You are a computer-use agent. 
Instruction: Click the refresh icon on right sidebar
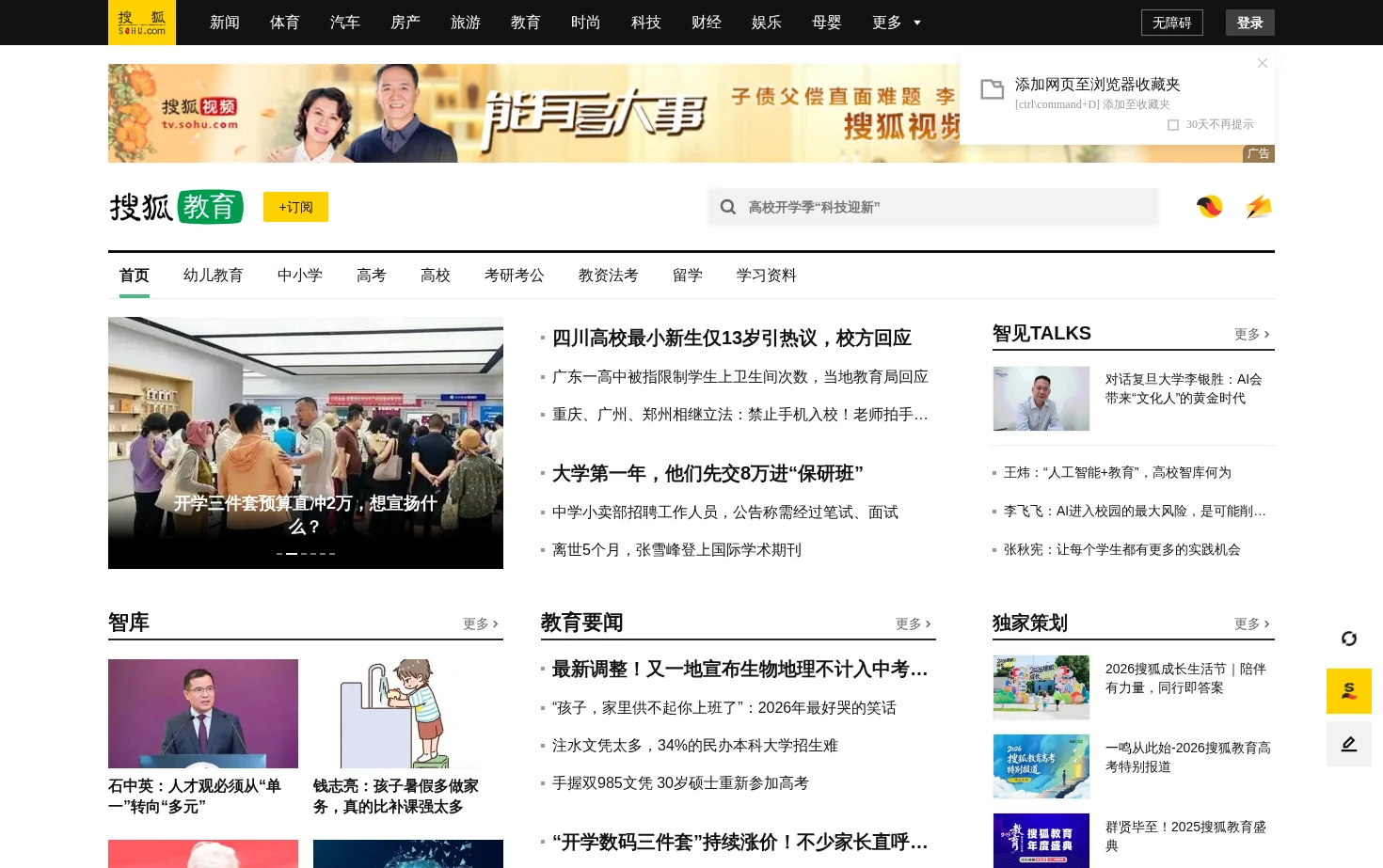(1349, 639)
